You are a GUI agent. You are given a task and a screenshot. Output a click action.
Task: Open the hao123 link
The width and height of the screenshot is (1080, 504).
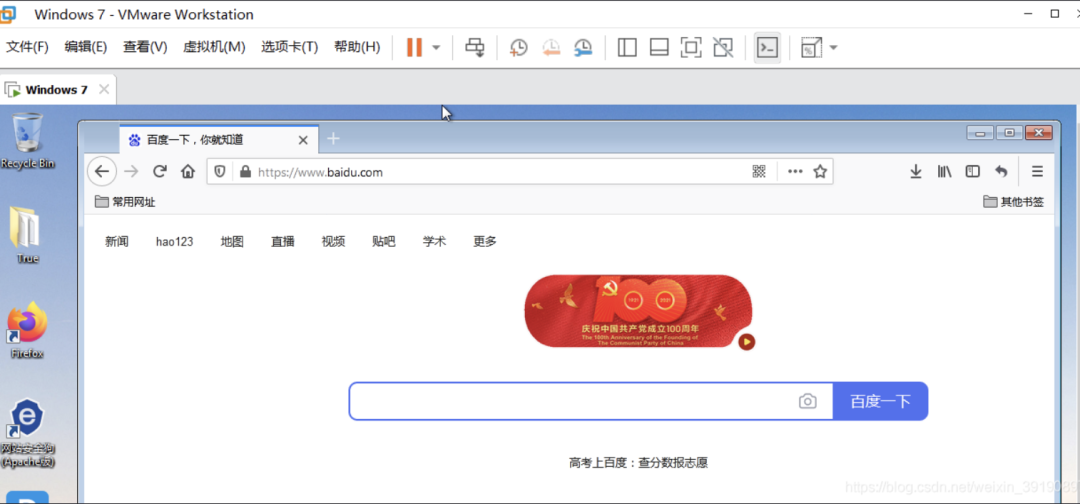(x=174, y=242)
